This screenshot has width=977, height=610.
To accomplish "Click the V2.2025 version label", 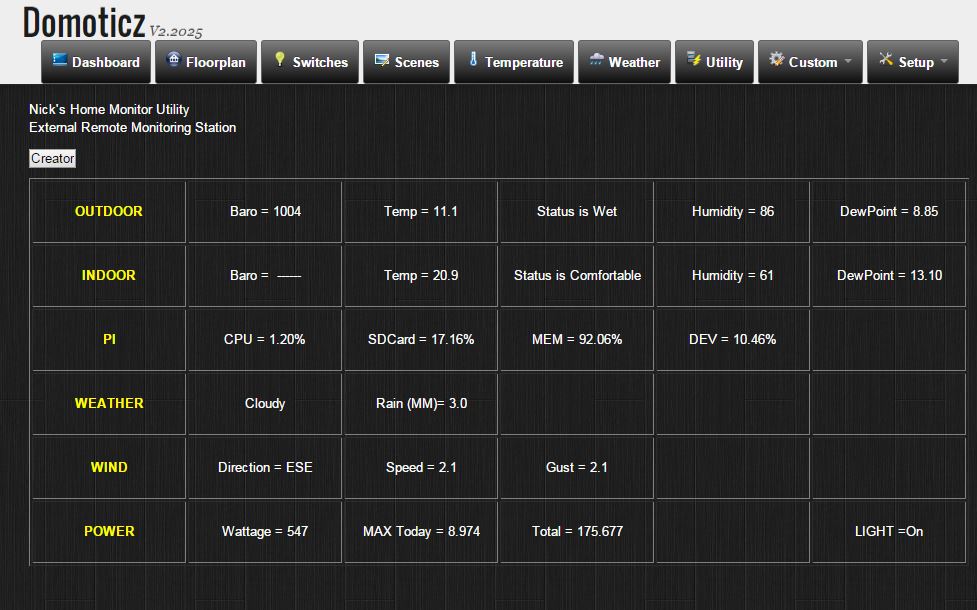I will pyautogui.click(x=176, y=31).
